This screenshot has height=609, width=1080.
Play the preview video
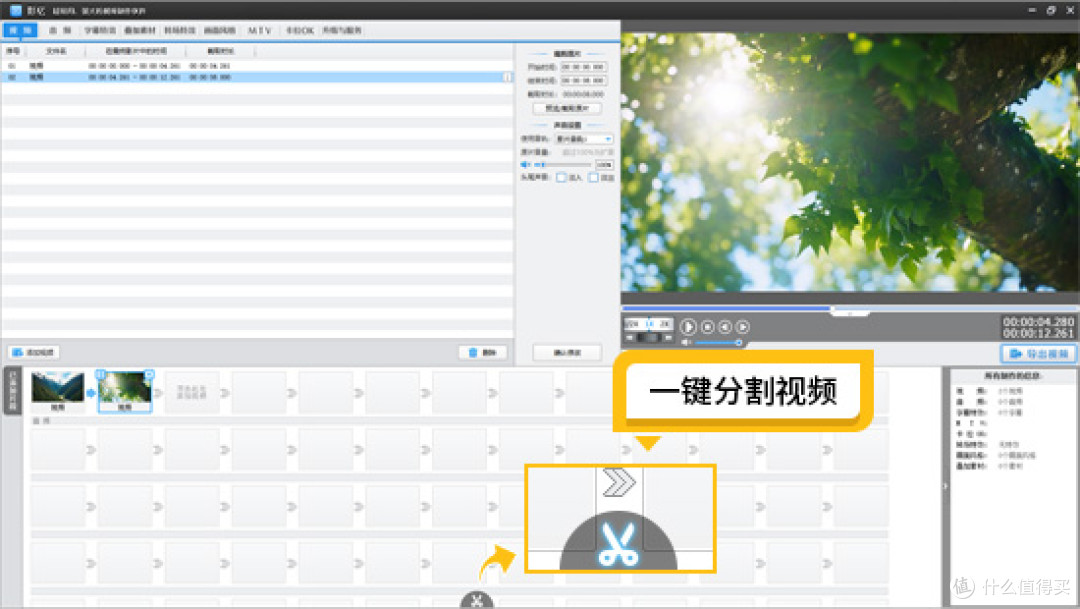click(x=688, y=327)
